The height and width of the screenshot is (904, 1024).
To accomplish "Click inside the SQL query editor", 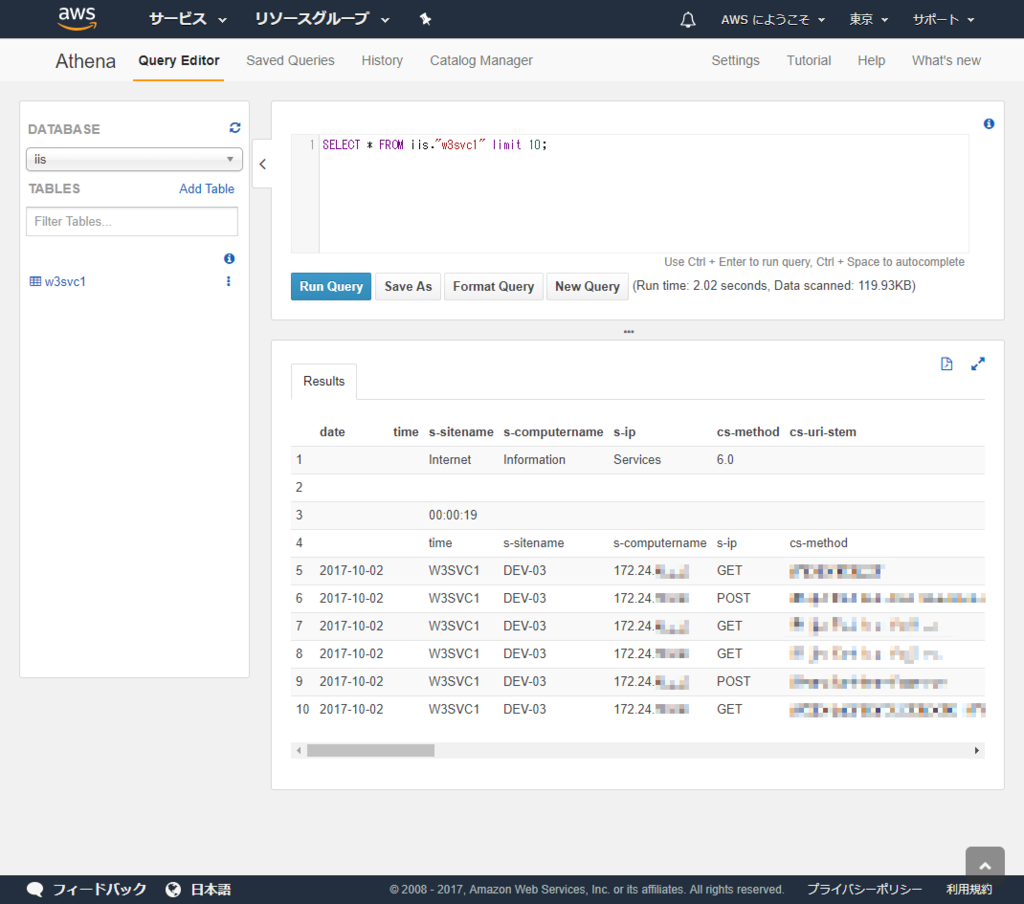I will click(643, 194).
